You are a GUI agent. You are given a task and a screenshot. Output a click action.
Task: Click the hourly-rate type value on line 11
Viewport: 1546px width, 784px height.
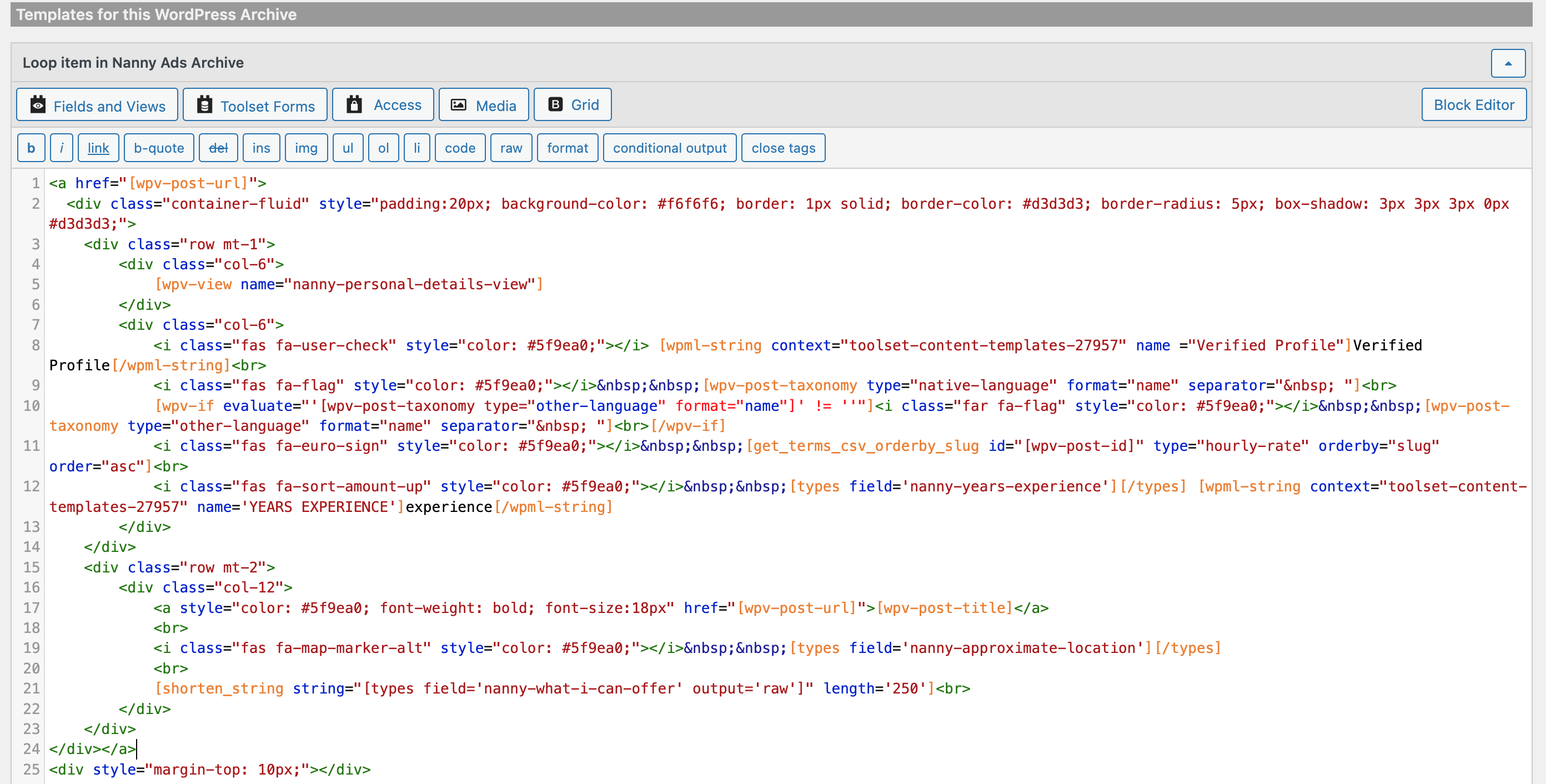tap(1257, 446)
